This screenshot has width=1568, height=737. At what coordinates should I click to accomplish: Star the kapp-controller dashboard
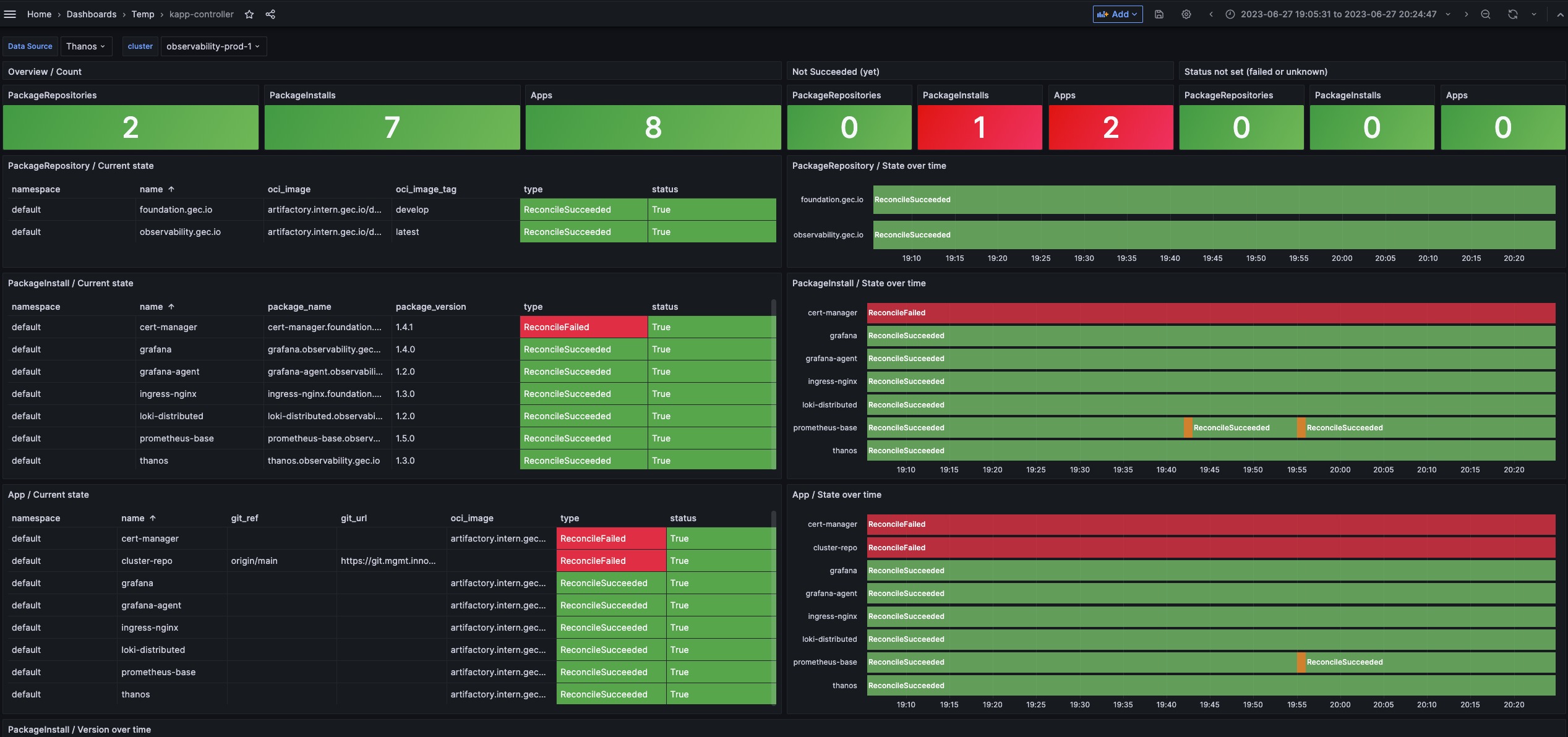click(x=249, y=14)
